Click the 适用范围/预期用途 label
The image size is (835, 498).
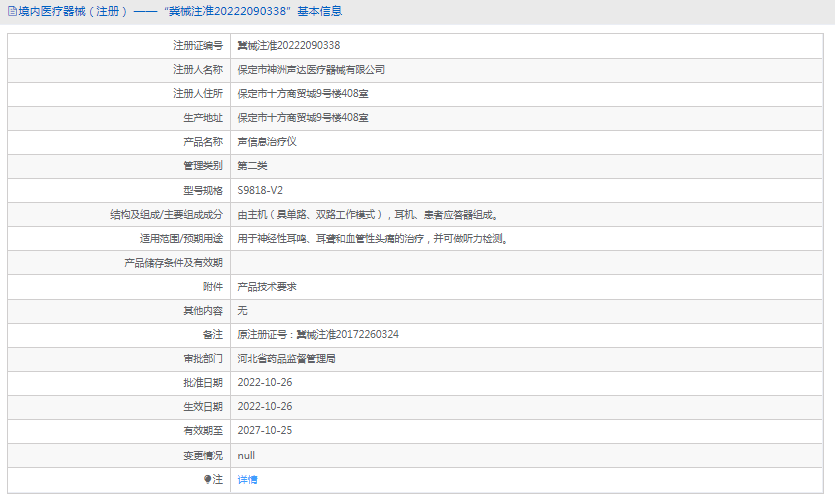coord(181,238)
